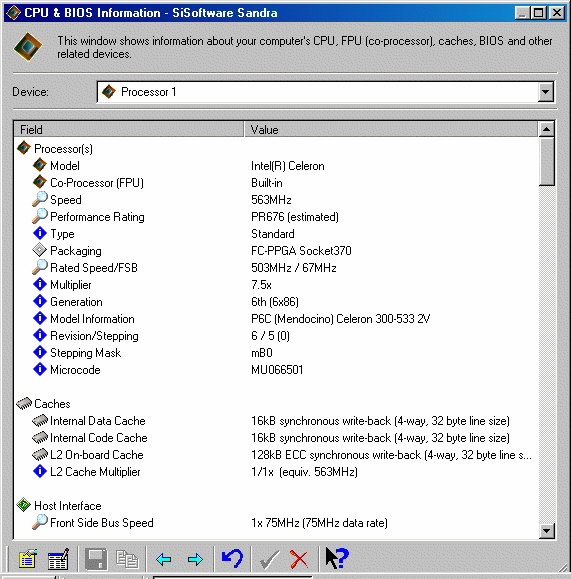The width and height of the screenshot is (571, 579).
Task: Click the Caches memory chip icon
Action: coord(24,404)
